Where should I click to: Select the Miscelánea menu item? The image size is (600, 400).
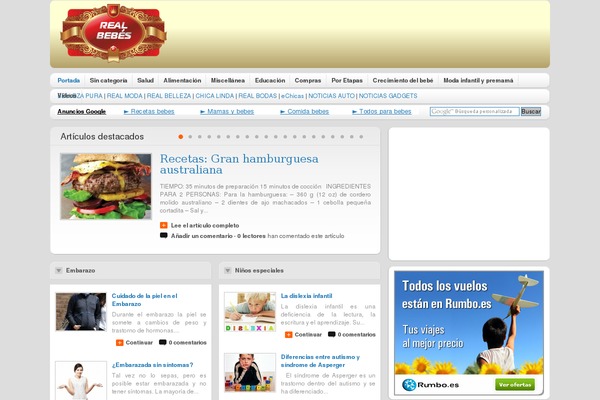coord(228,80)
